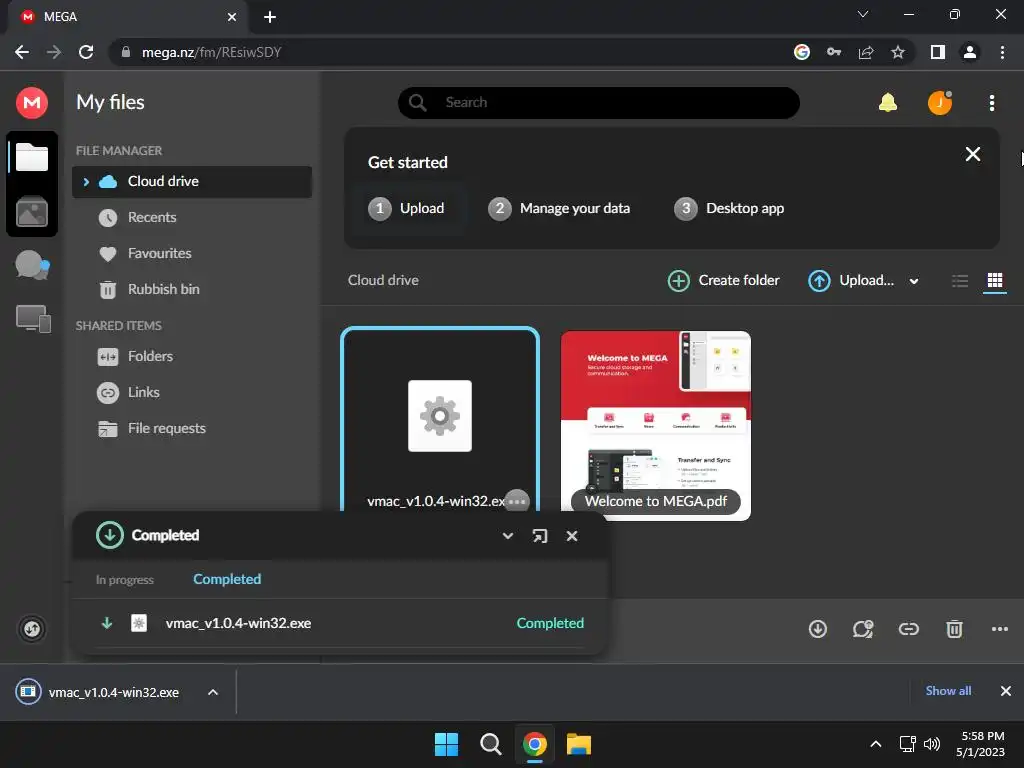Switch to grid thumbnail view
The width and height of the screenshot is (1024, 768).
[x=995, y=281]
